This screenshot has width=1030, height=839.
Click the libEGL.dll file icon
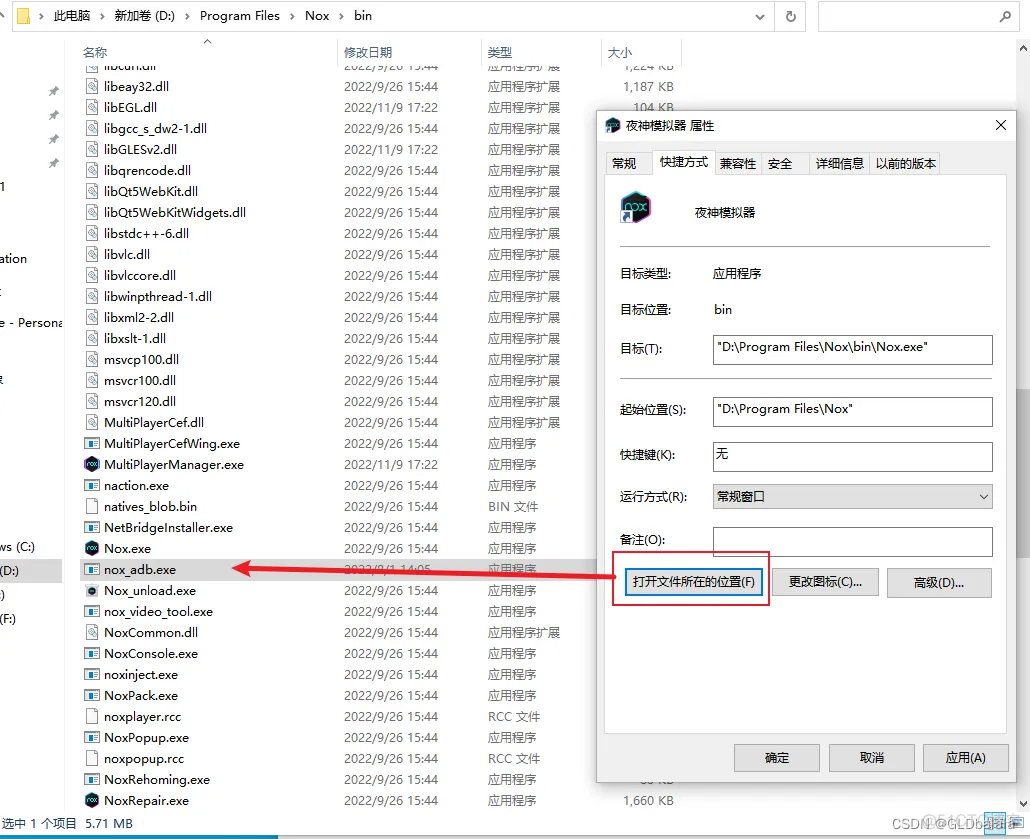(92, 107)
